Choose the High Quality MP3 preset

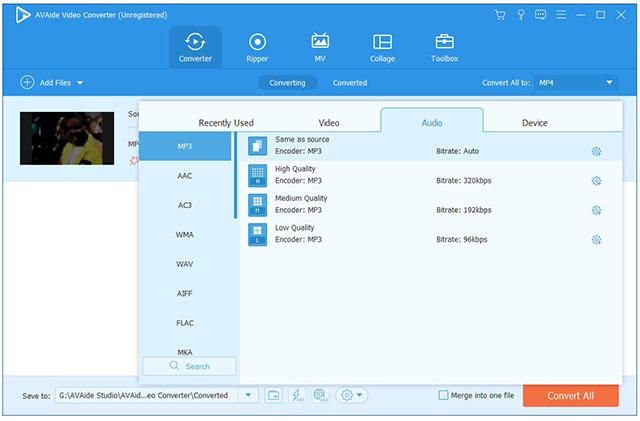click(431, 176)
